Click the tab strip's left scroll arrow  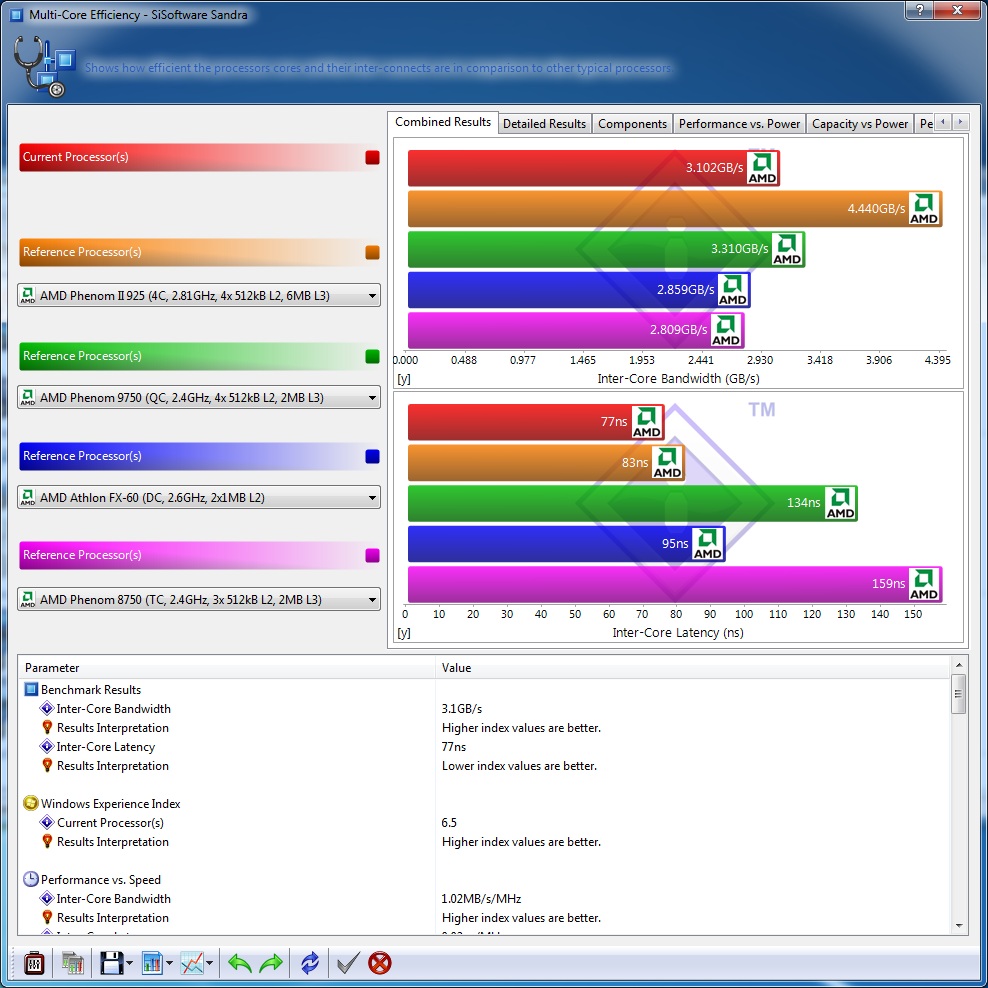point(943,122)
